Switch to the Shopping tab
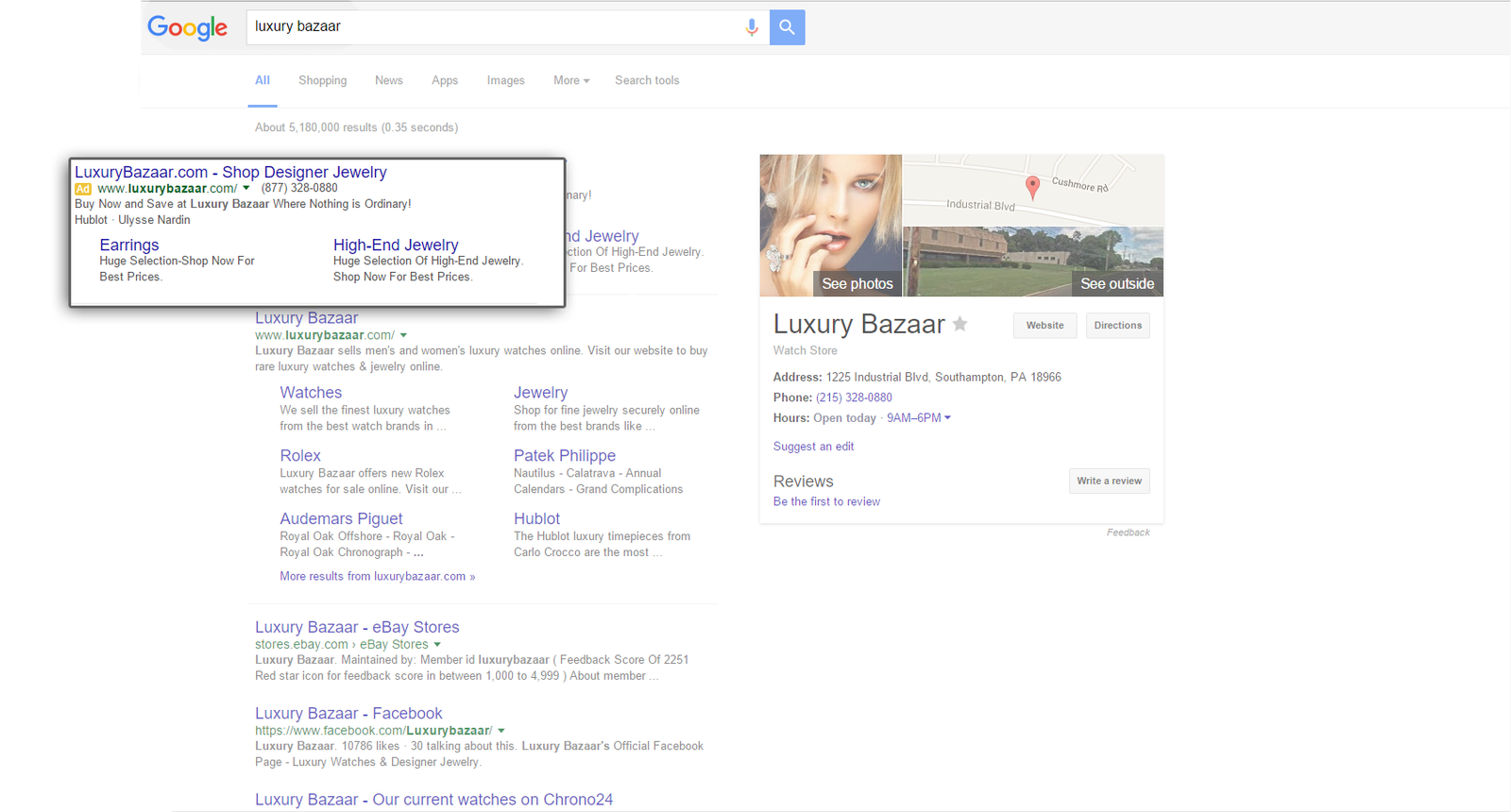 pyautogui.click(x=323, y=80)
